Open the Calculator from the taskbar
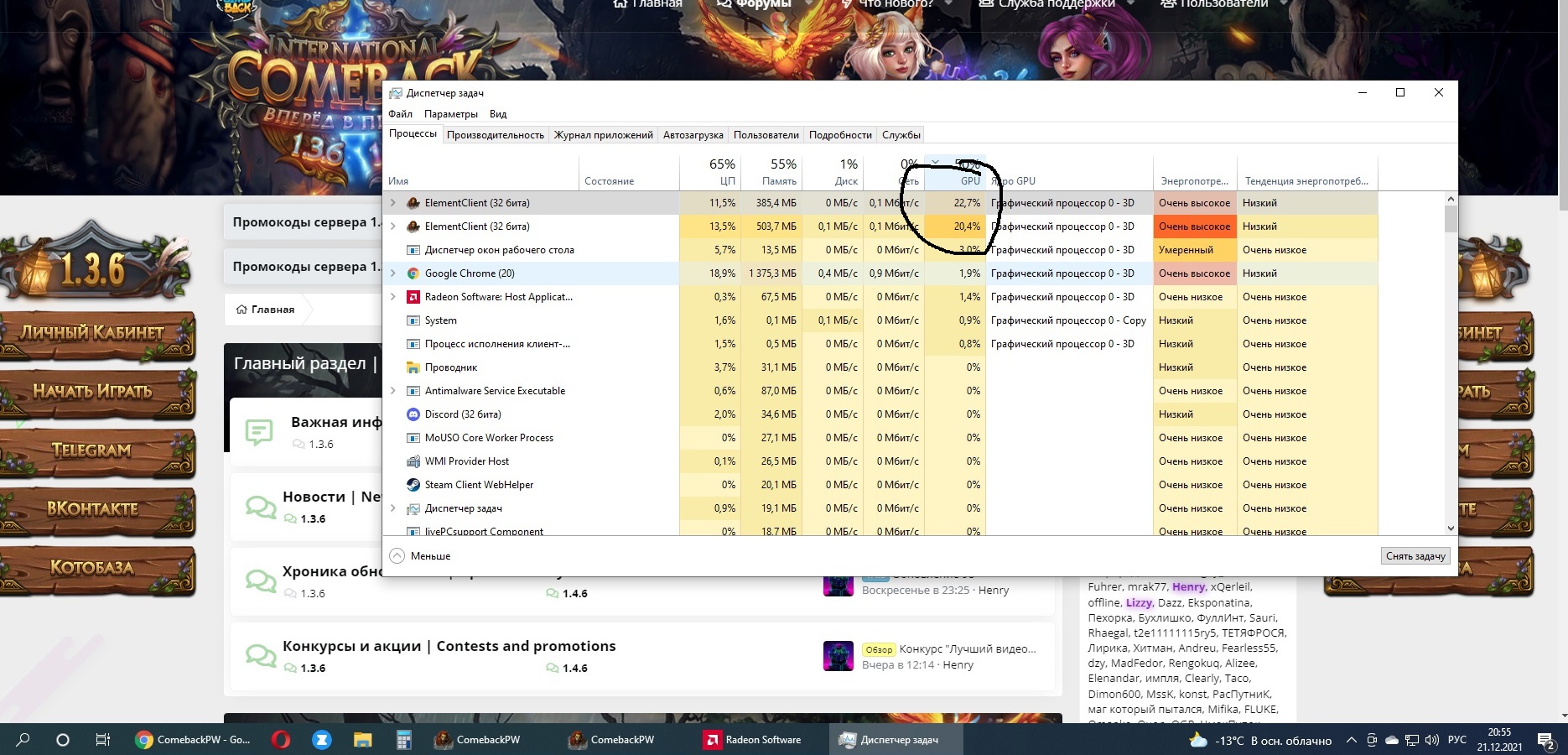Viewport: 1568px width, 755px height. (x=403, y=740)
